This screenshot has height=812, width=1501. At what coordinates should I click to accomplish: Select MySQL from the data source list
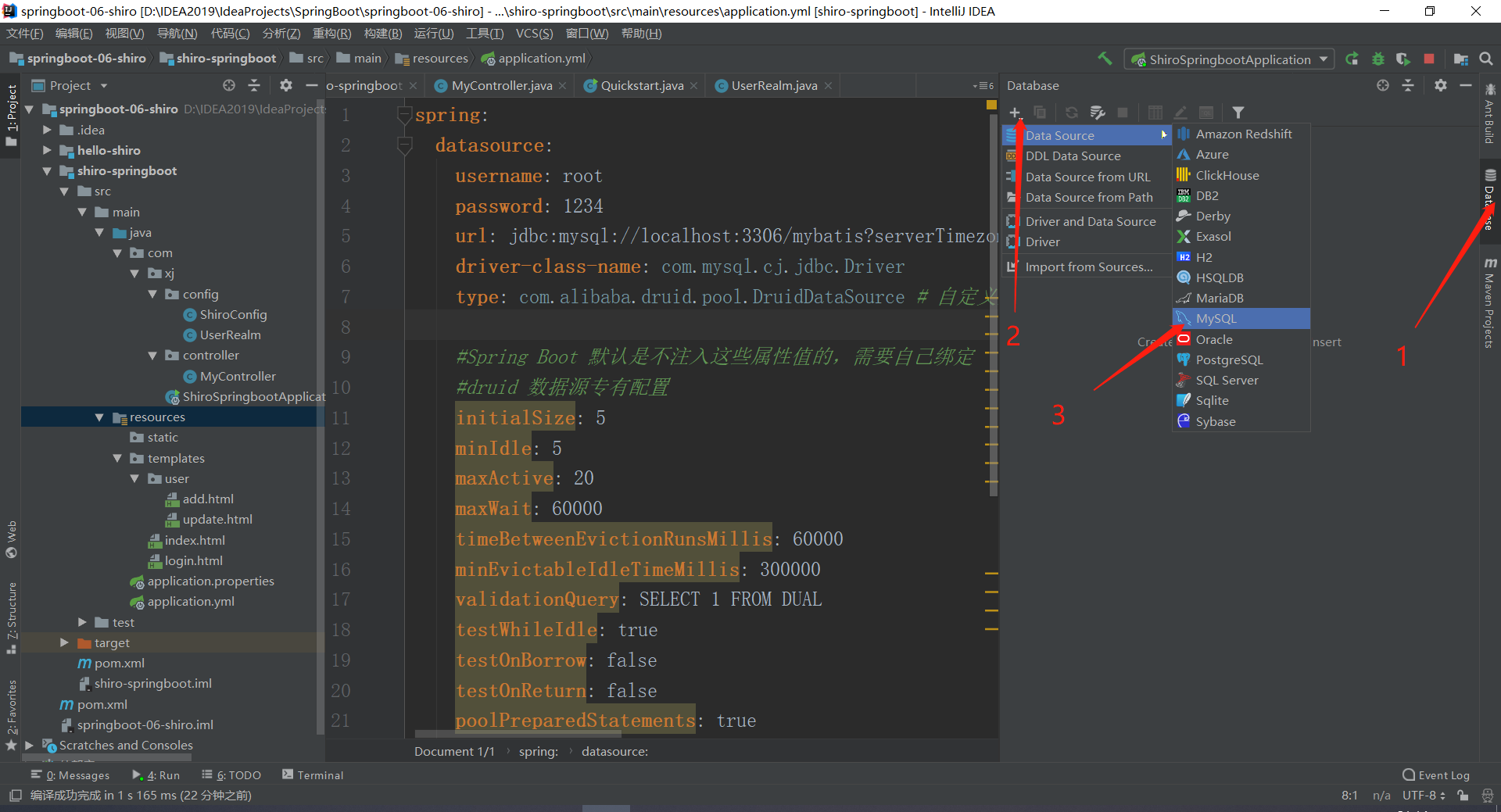point(1216,318)
